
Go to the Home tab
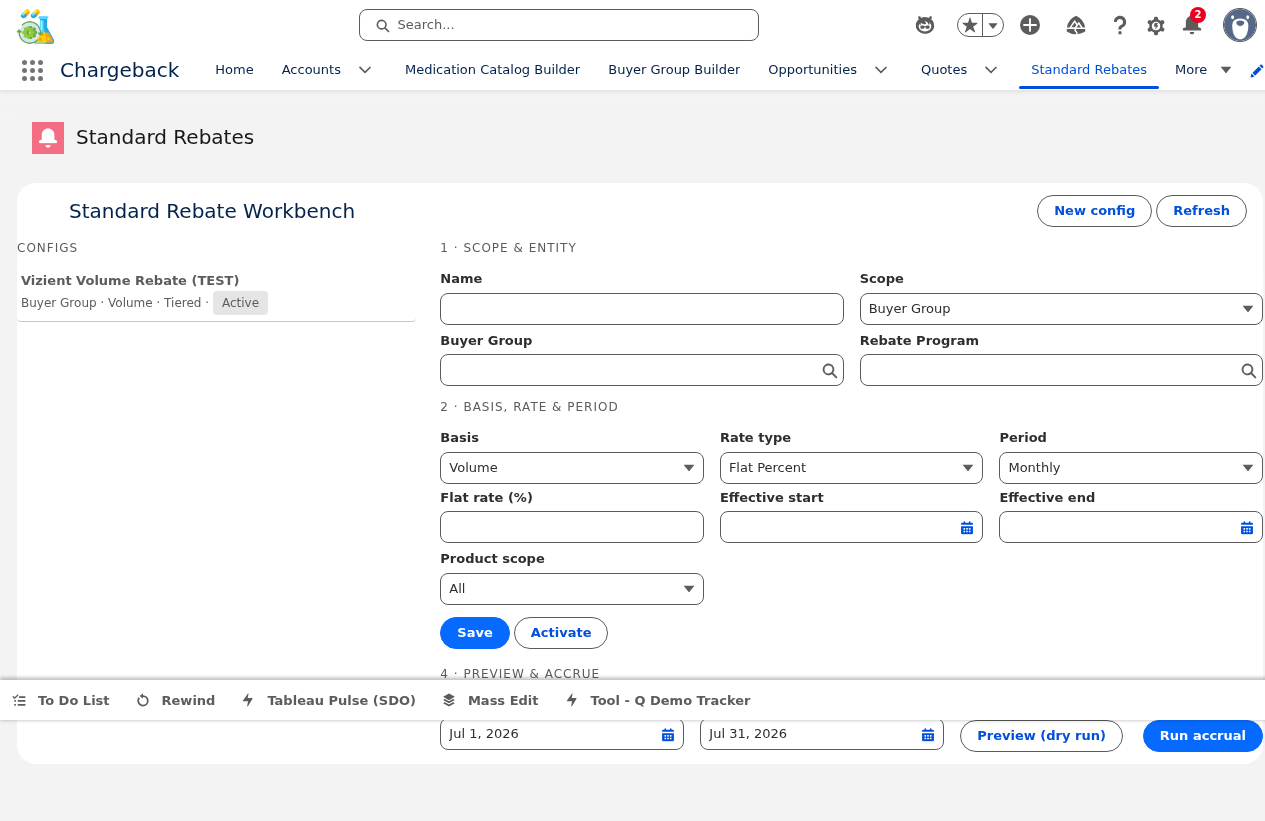(234, 70)
